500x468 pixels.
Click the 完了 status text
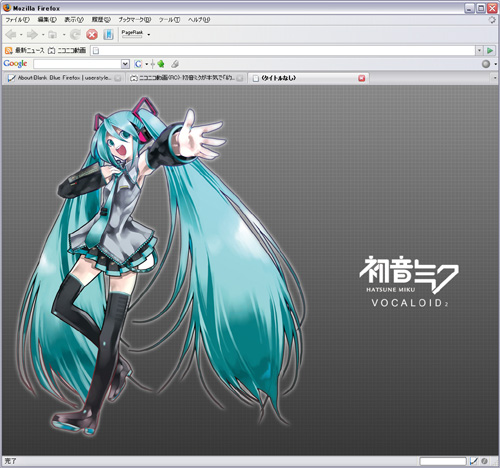point(10,461)
